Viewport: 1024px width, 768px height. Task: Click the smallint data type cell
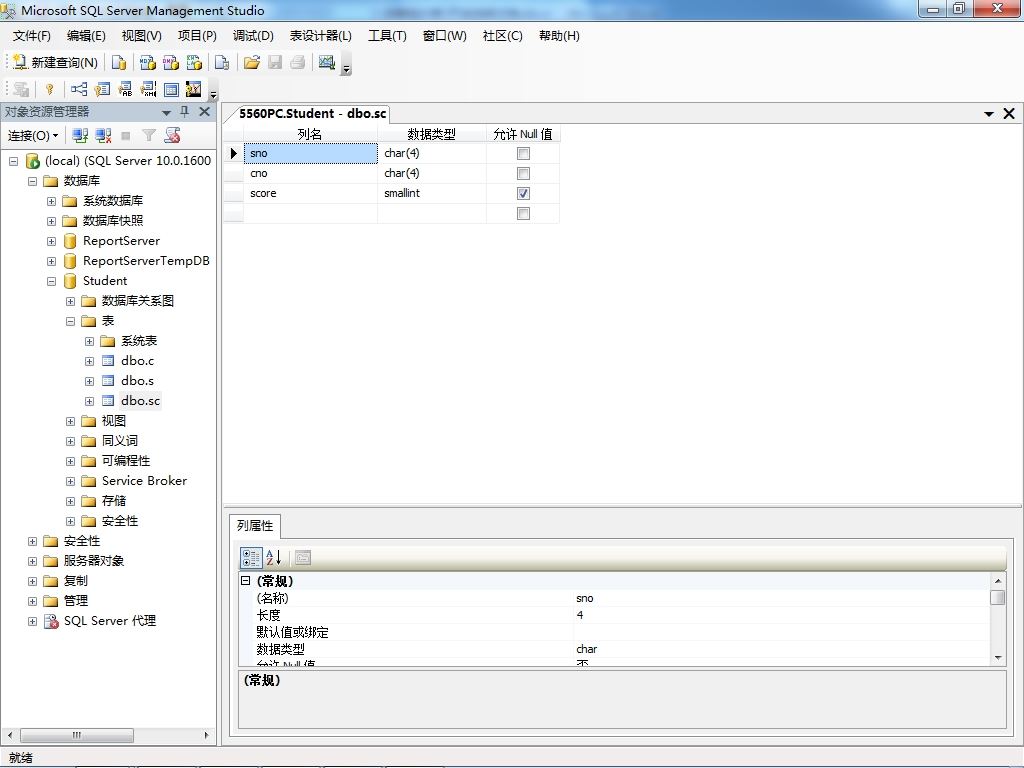coord(432,193)
